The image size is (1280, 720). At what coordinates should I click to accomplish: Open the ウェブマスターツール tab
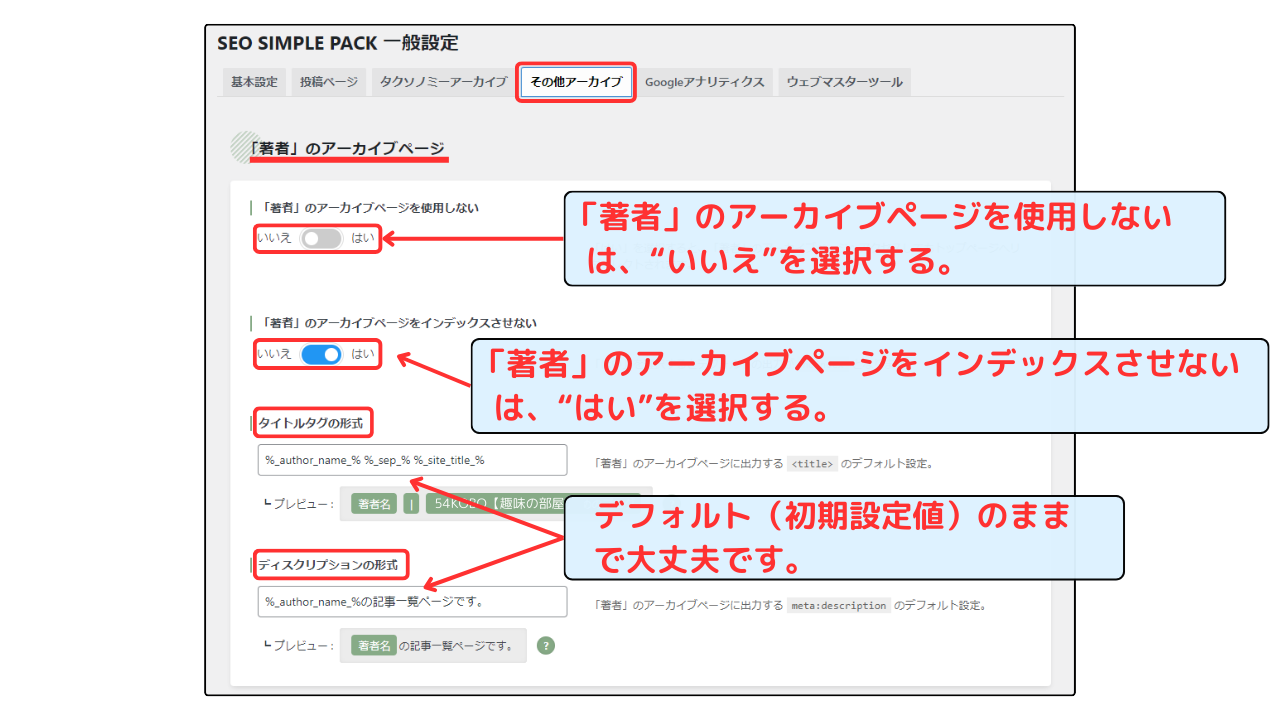pos(844,82)
